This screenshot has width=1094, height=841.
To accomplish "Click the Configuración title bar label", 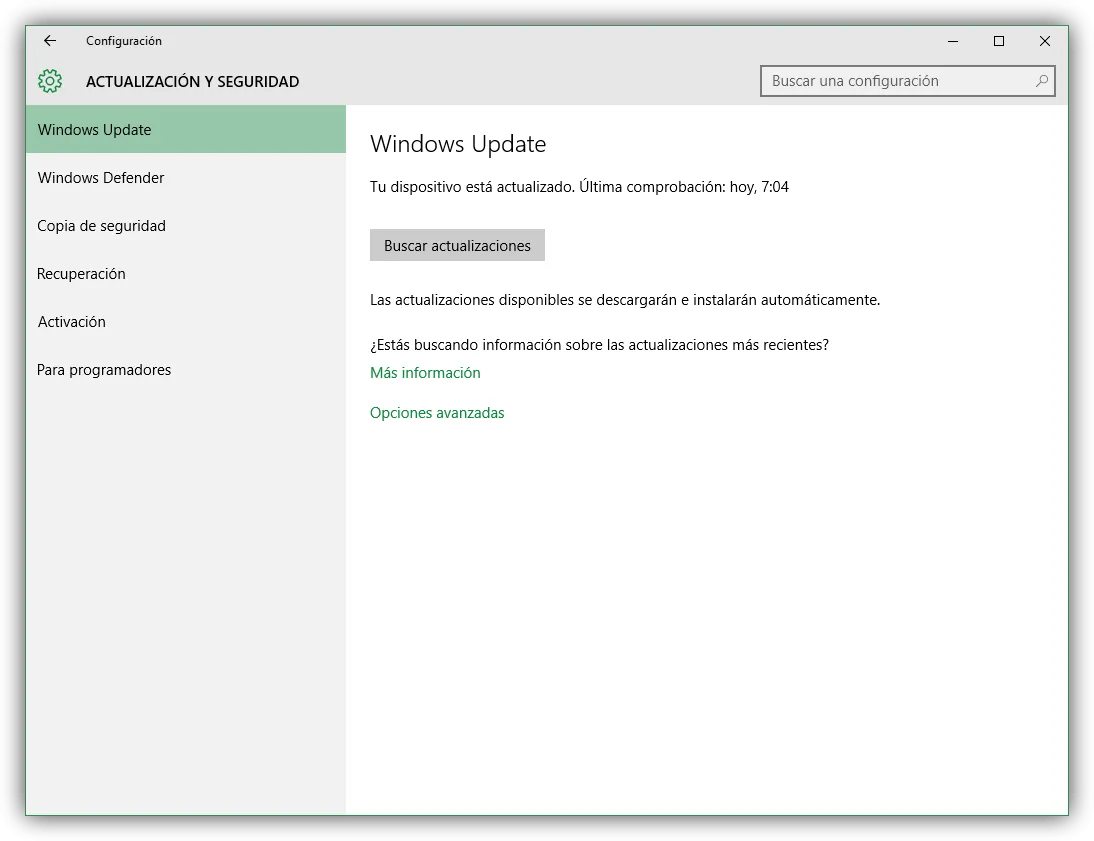I will pos(123,41).
